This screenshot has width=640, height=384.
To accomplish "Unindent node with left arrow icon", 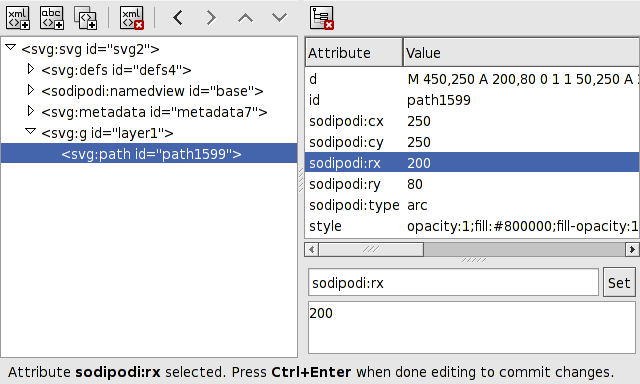I will [178, 18].
